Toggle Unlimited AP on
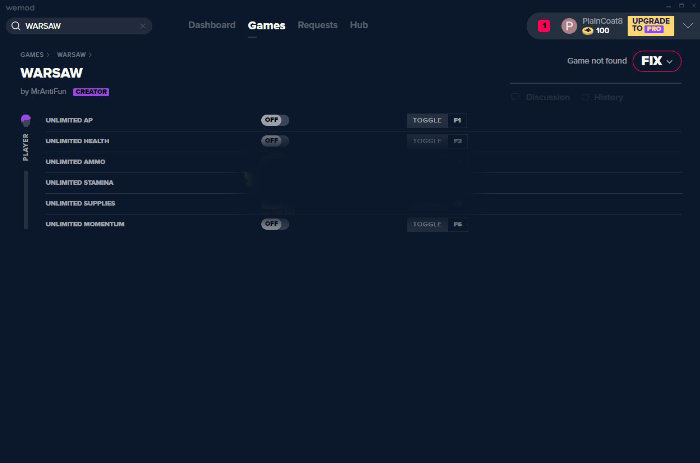The image size is (700, 463). (275, 120)
